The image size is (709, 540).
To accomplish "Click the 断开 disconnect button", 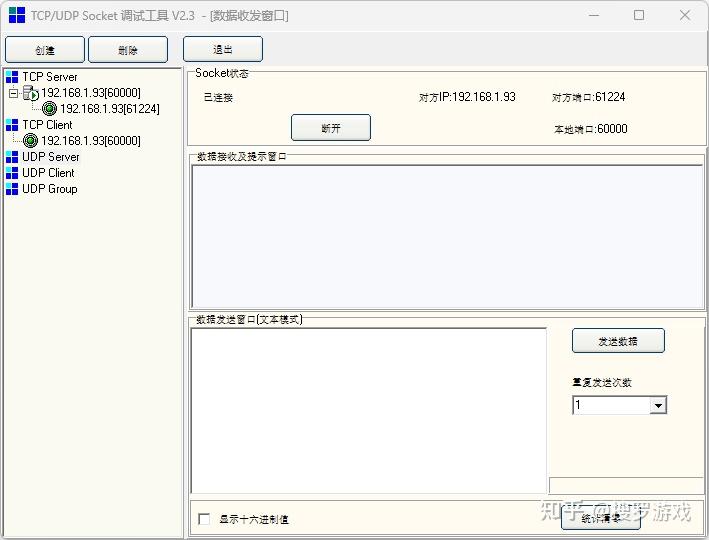I will point(331,128).
